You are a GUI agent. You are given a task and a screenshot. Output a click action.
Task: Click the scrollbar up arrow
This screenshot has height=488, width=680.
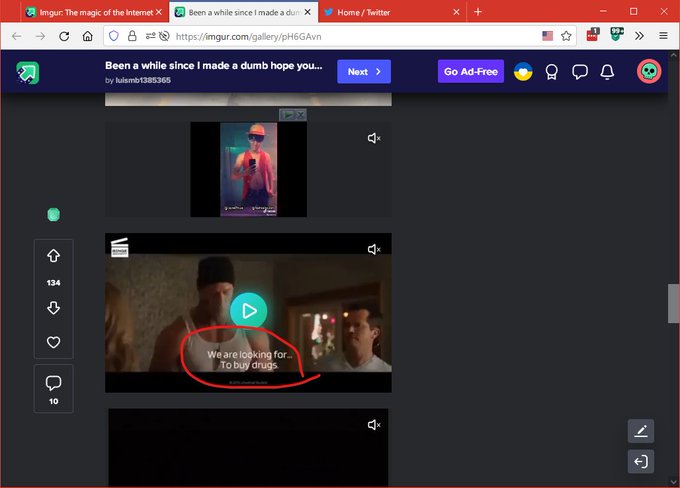(673, 55)
